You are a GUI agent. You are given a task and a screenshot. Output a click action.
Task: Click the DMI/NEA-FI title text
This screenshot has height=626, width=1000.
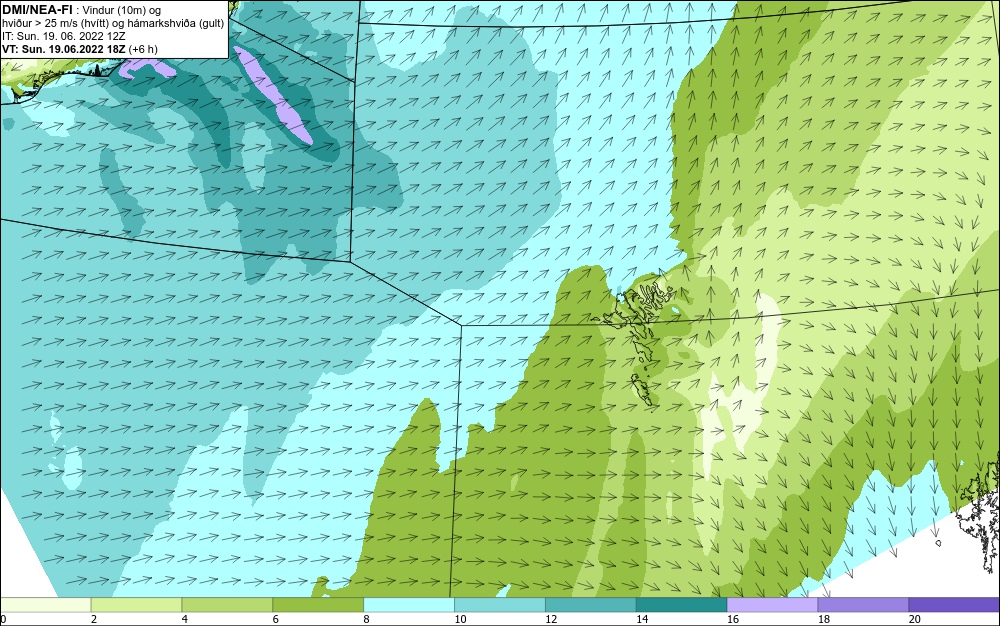(36, 10)
